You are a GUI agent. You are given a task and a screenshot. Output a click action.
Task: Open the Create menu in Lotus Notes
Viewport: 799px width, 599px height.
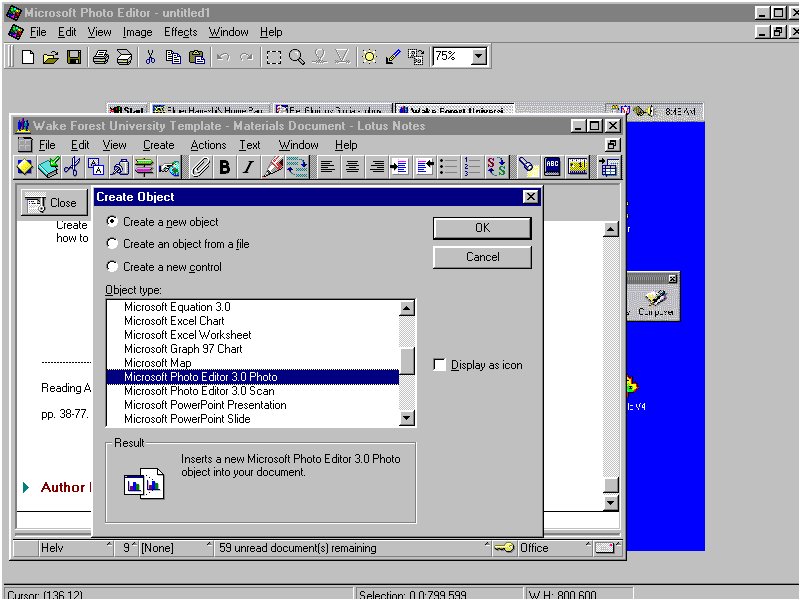[x=158, y=145]
